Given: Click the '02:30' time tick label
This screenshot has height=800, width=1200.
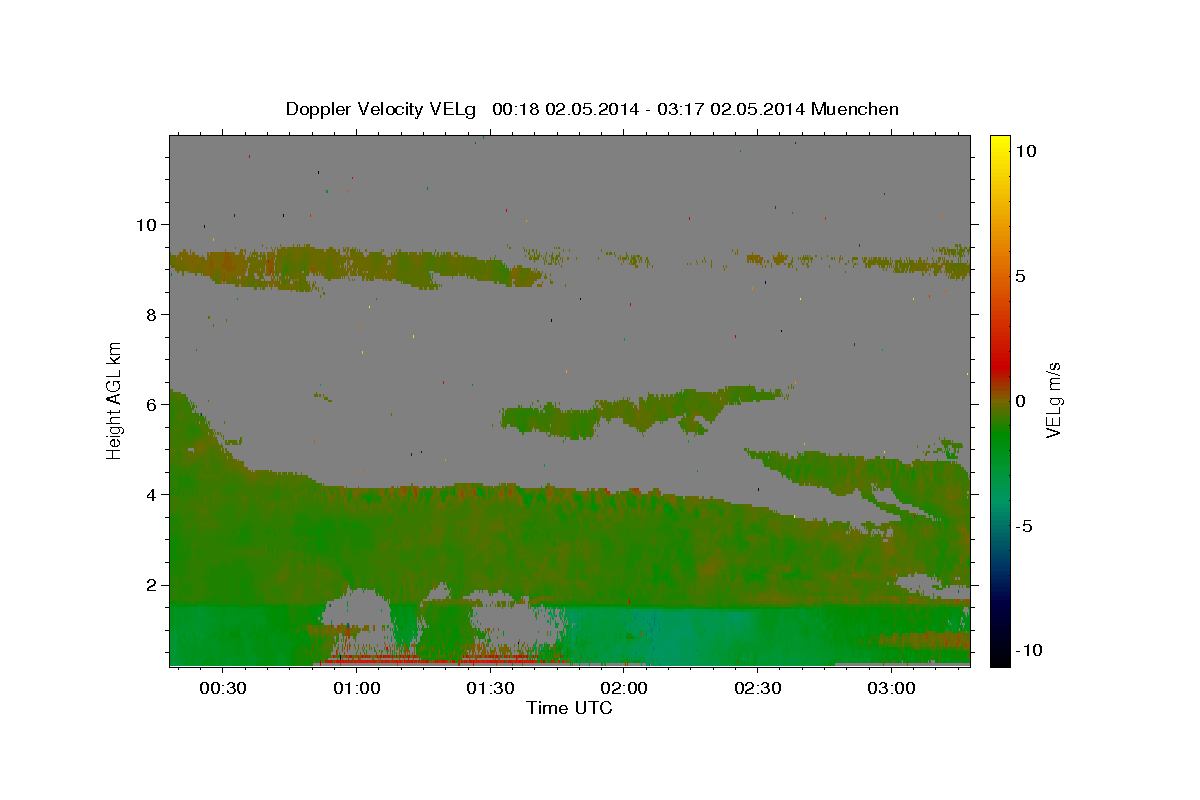Looking at the screenshot, I should [x=758, y=688].
